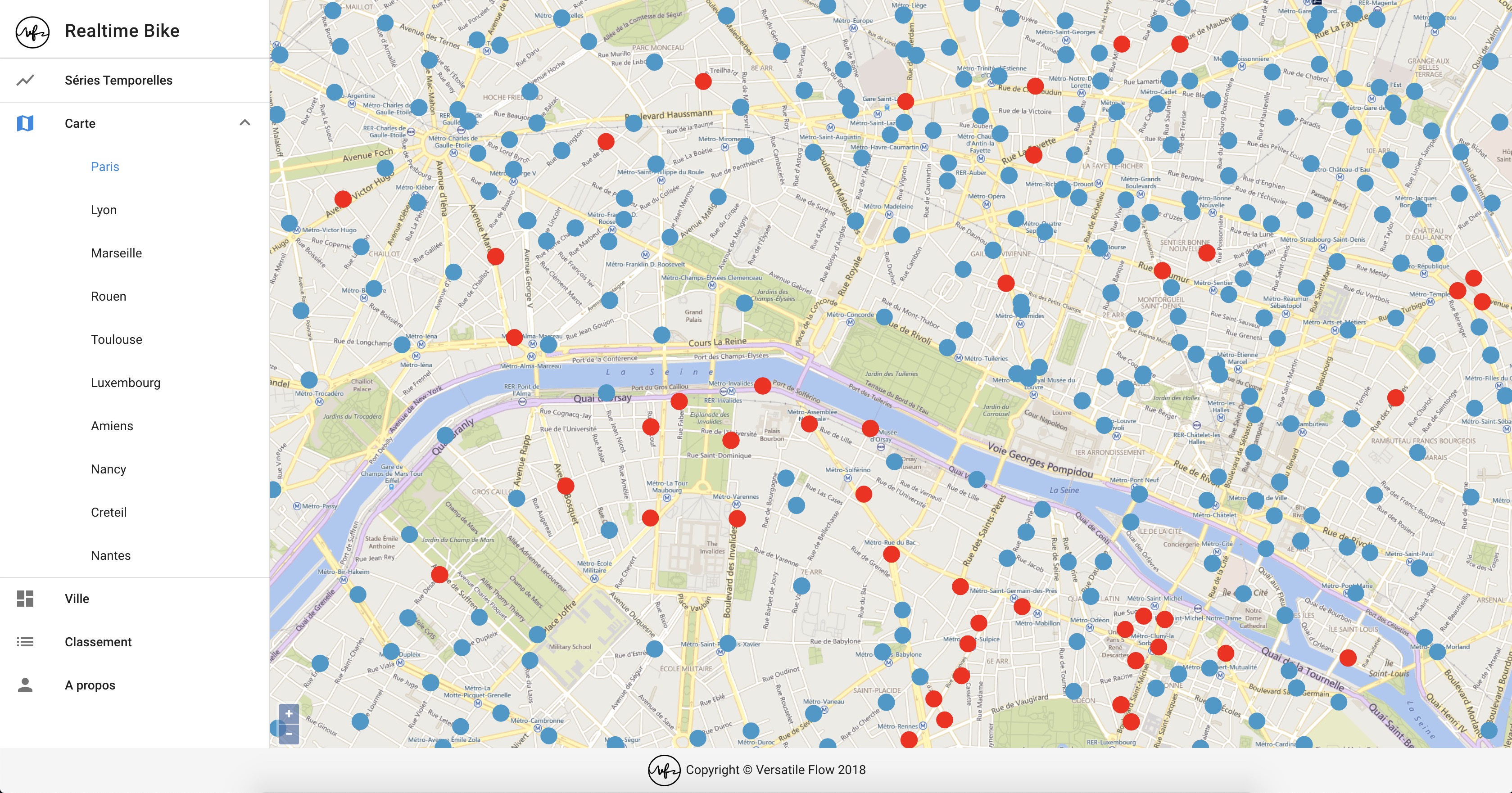Zoom in with the map plus button

click(289, 714)
